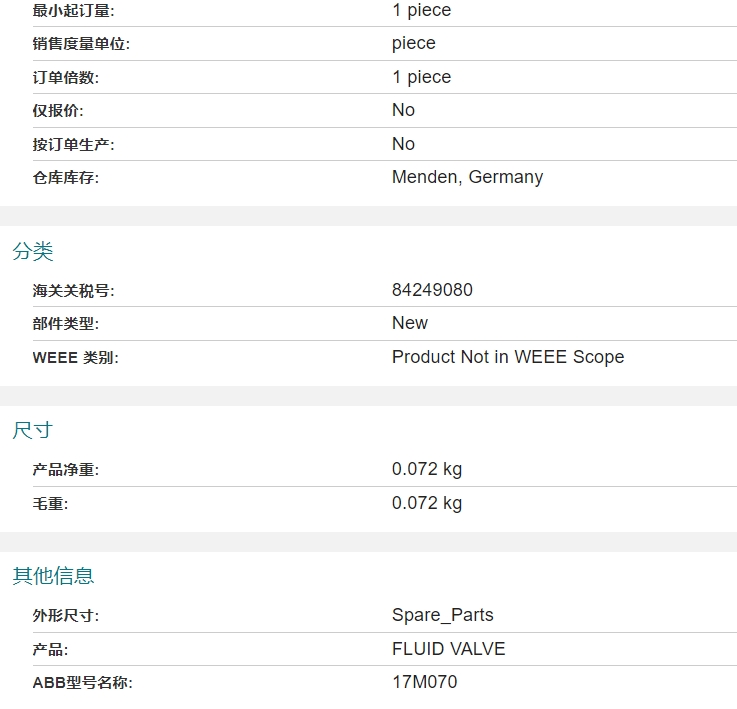Click the 订单倍数 value 1 piece
This screenshot has width=737, height=709.
[x=422, y=77]
